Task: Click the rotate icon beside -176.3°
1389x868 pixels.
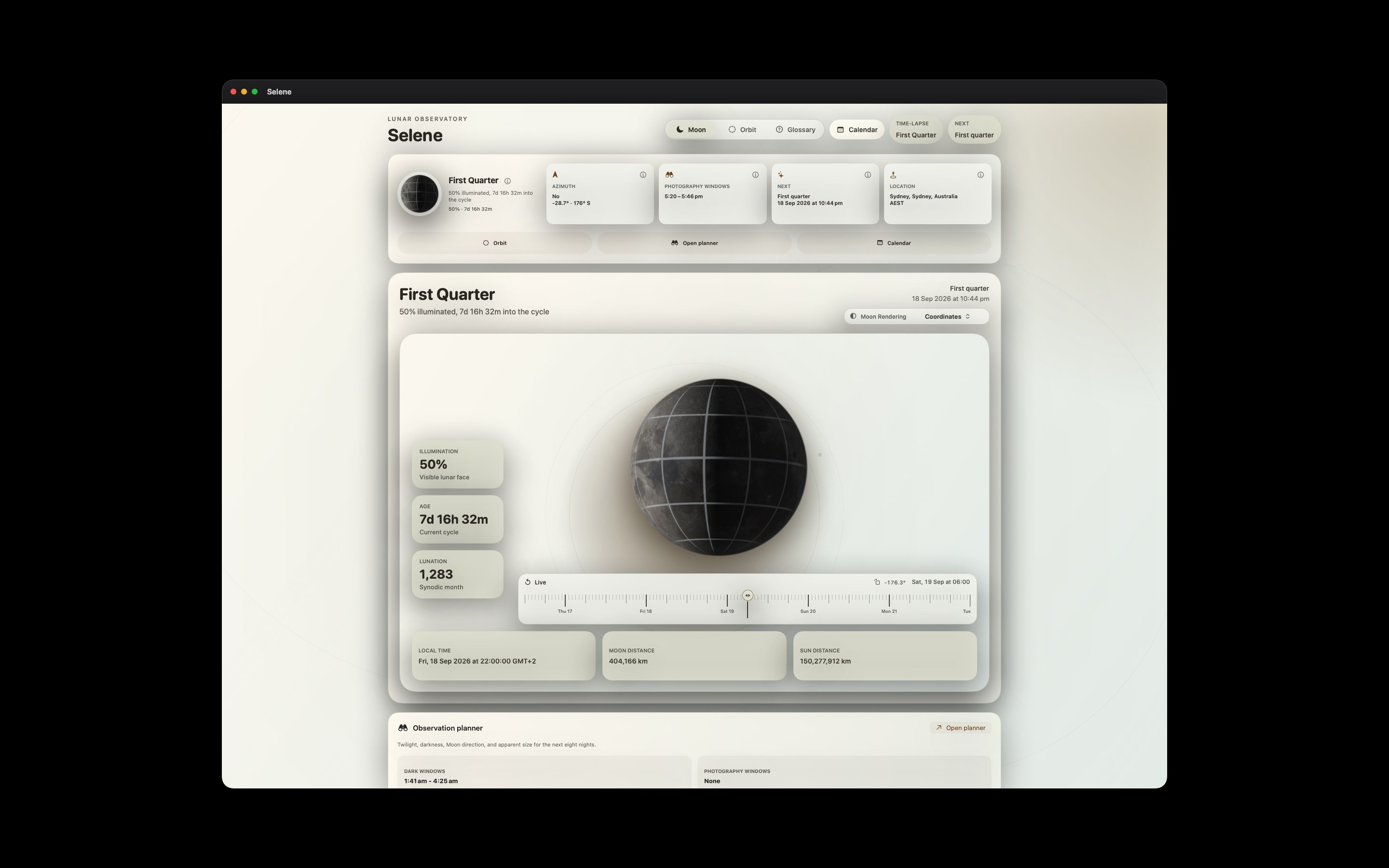Action: 877,582
